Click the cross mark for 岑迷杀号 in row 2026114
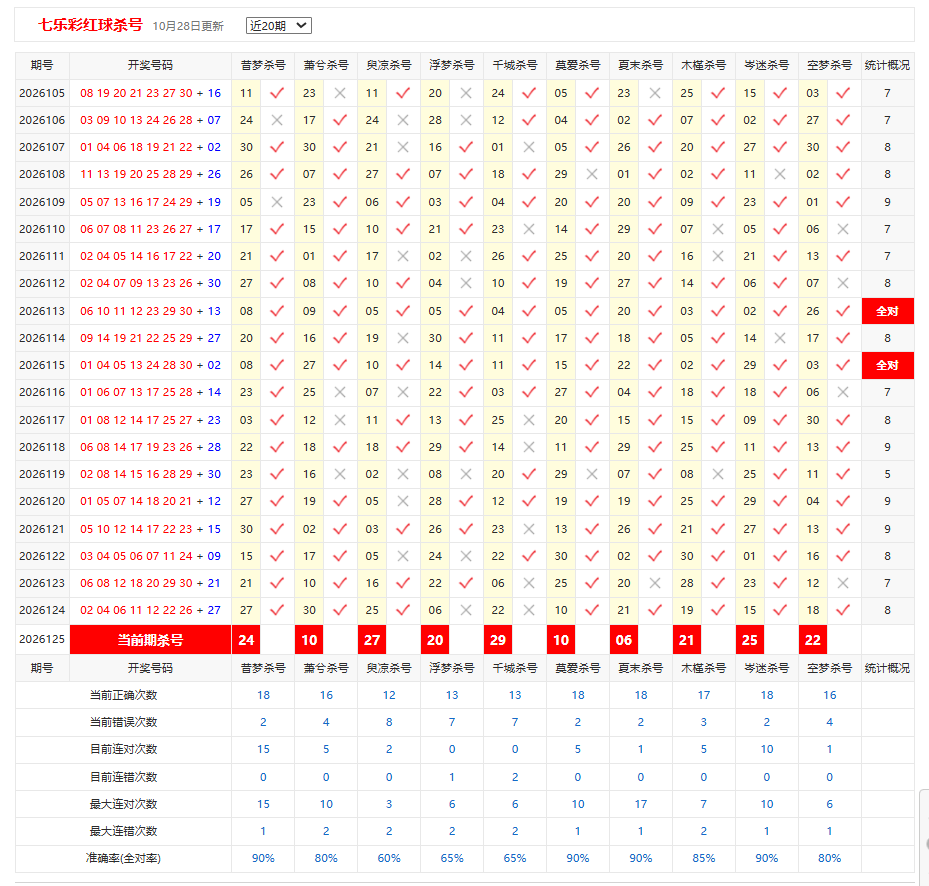Image resolution: width=929 pixels, height=886 pixels. point(780,338)
